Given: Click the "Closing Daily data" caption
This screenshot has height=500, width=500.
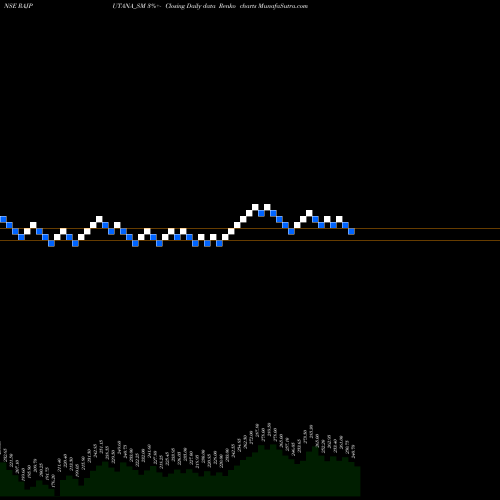Looking at the screenshot, I should (190, 6).
